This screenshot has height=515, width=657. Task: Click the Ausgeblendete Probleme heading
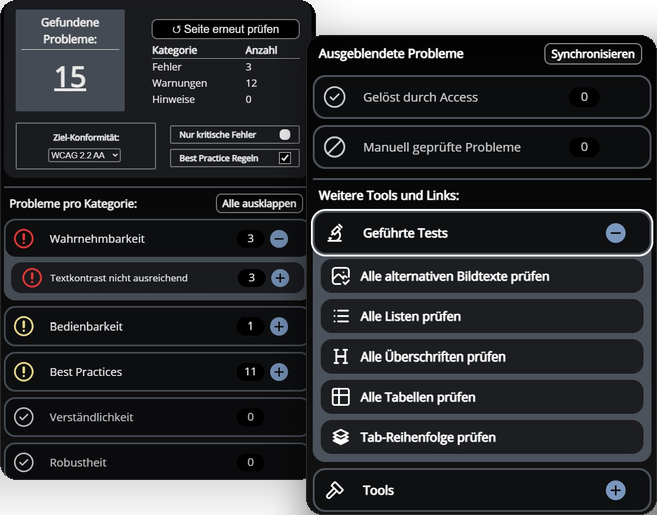tap(391, 54)
